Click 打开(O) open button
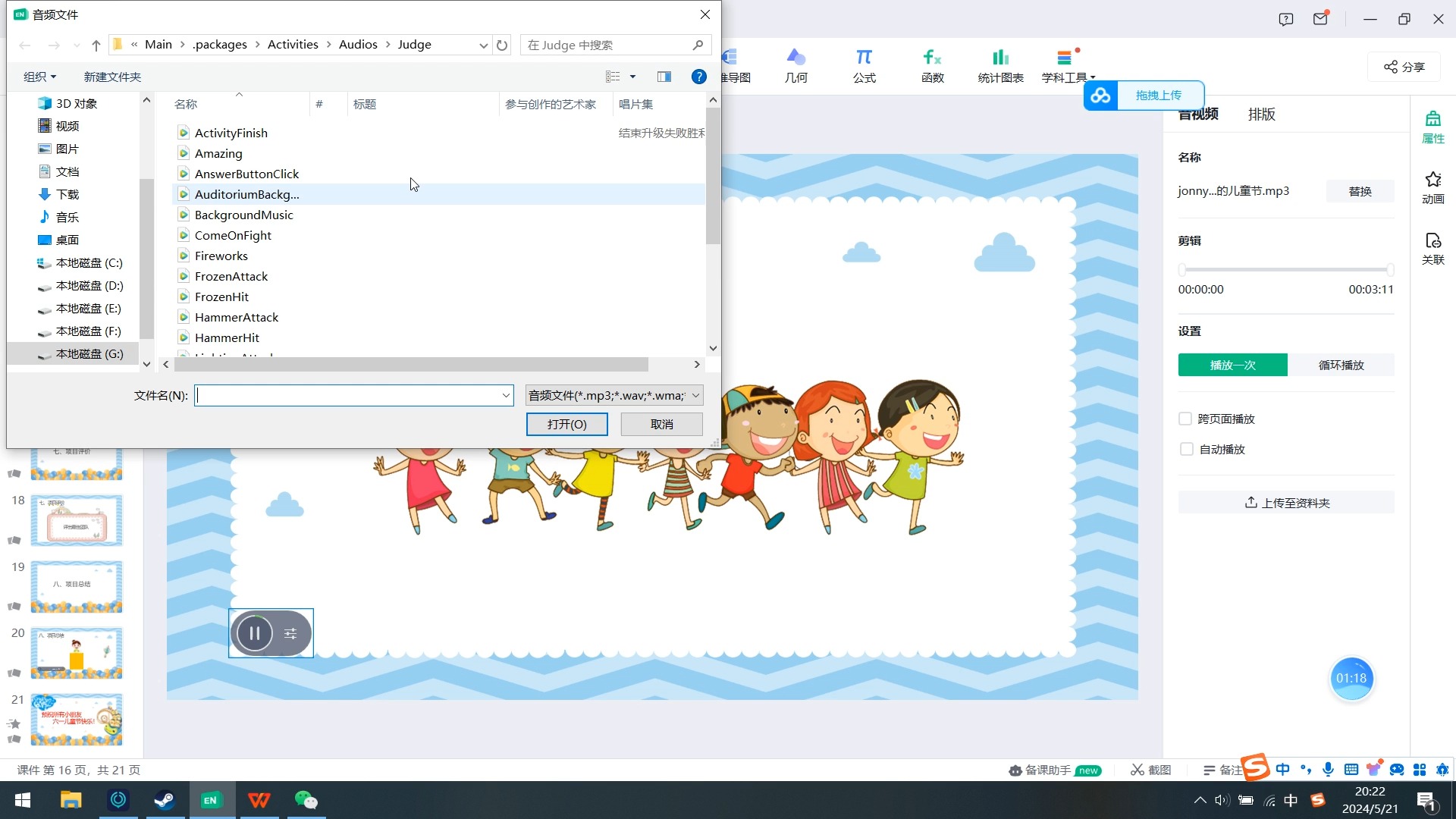The image size is (1456, 819). coord(566,424)
